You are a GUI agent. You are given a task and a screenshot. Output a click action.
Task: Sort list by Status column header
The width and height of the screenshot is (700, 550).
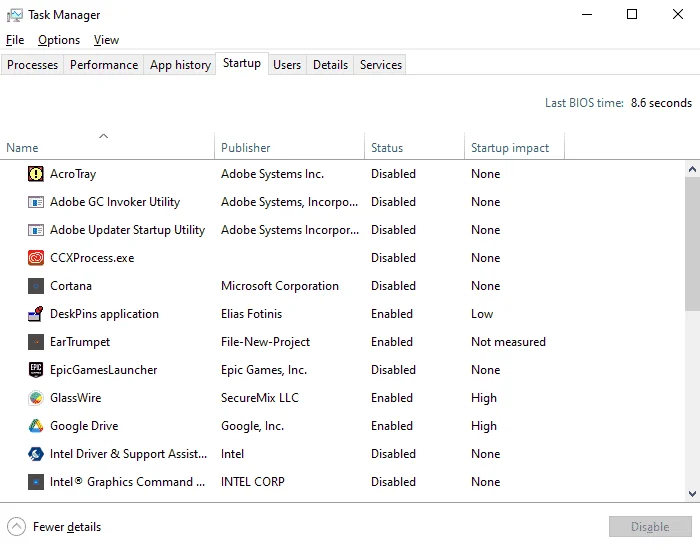point(414,146)
